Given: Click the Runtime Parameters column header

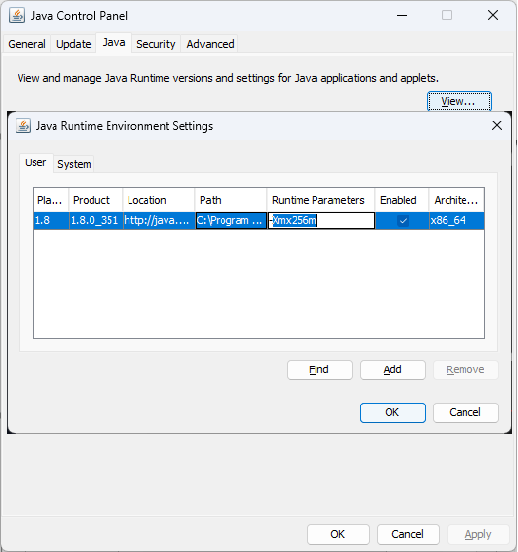Looking at the screenshot, I should (320, 200).
